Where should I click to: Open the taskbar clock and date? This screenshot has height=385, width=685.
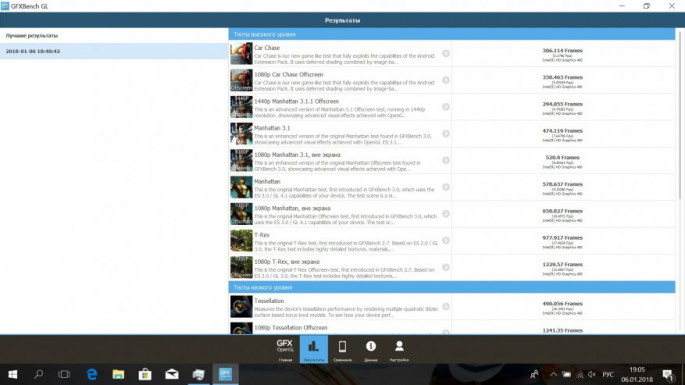click(x=637, y=375)
